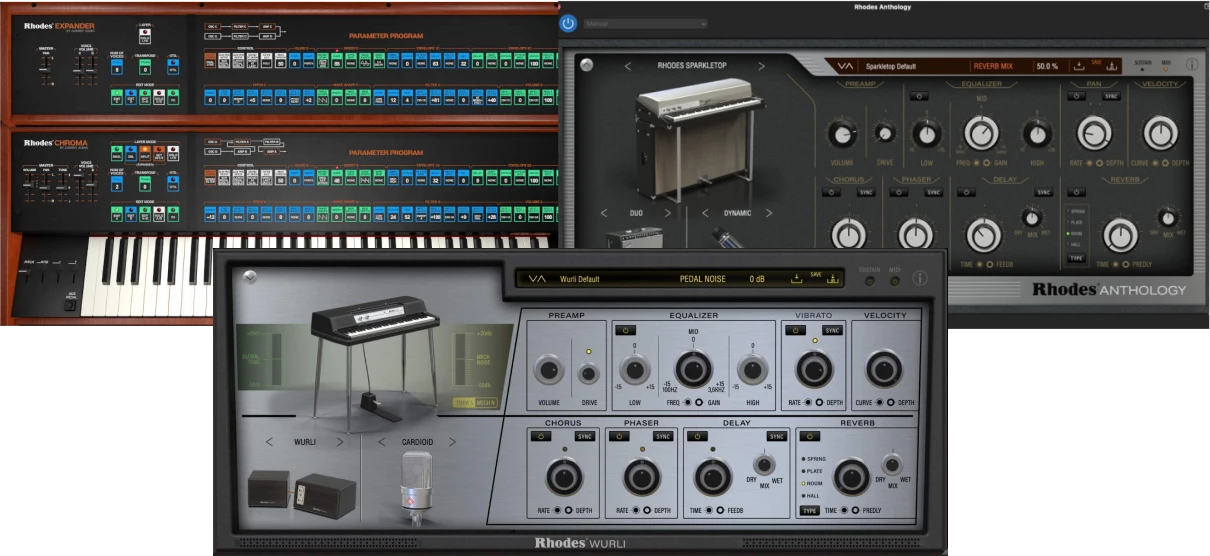This screenshot has height=556, width=1210.
Task: Open the Wurli preset browser VA logo
Action: click(537, 279)
